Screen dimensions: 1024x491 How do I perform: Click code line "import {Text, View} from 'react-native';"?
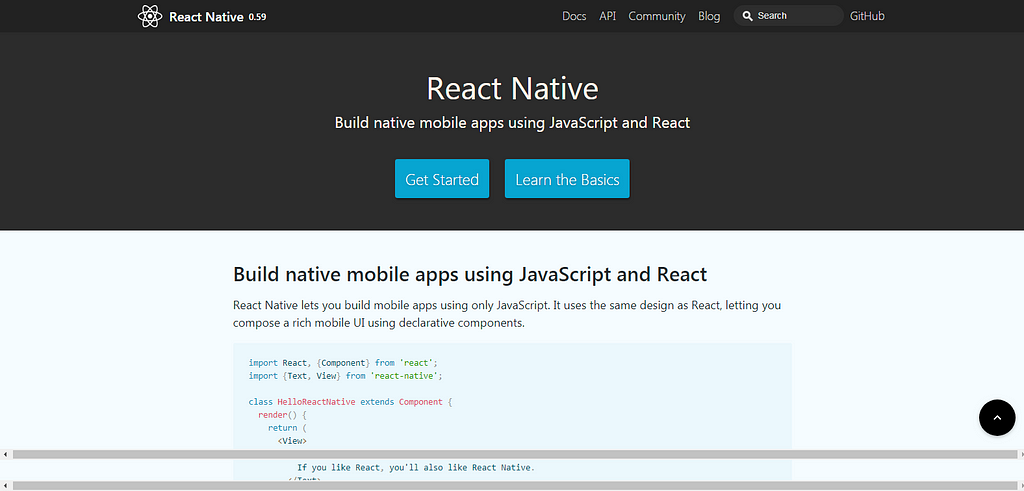(346, 376)
